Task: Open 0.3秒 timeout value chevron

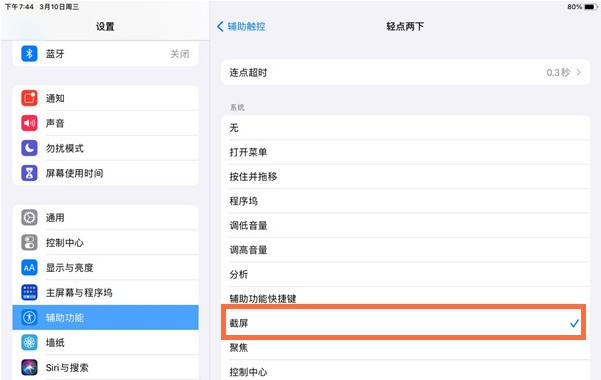Action: pyautogui.click(x=563, y=72)
